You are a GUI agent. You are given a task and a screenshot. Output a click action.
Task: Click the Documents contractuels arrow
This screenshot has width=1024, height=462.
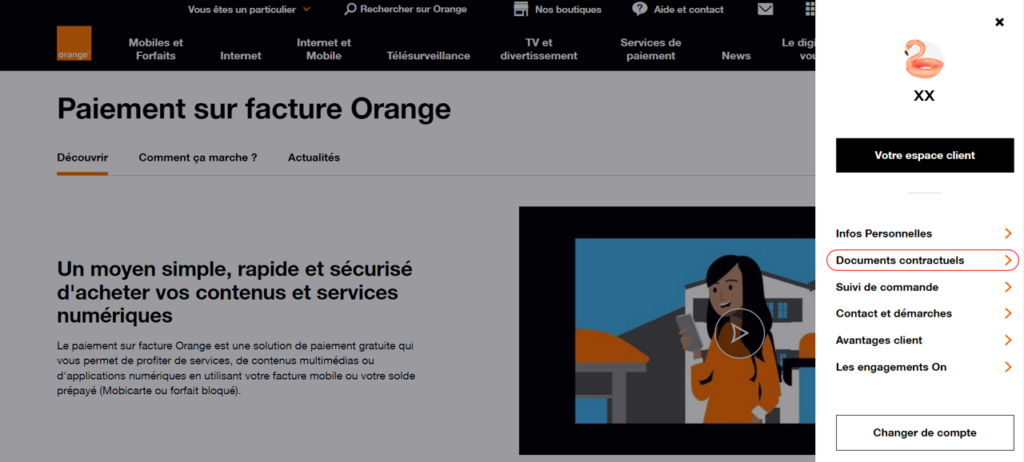tap(1008, 260)
